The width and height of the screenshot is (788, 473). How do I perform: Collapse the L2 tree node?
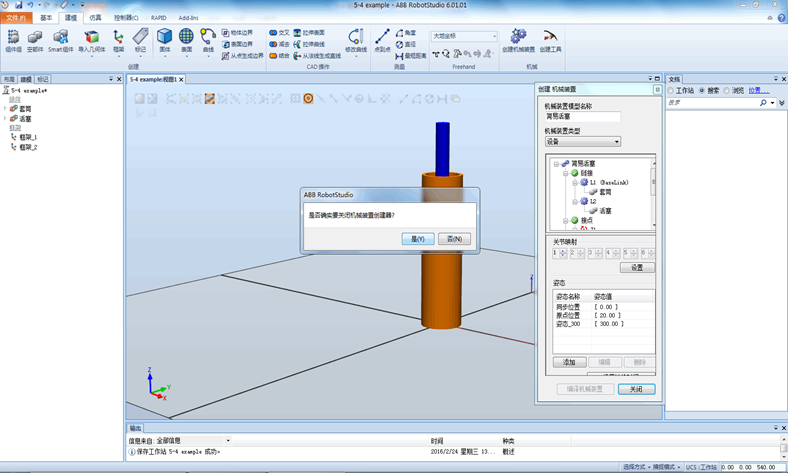[575, 202]
